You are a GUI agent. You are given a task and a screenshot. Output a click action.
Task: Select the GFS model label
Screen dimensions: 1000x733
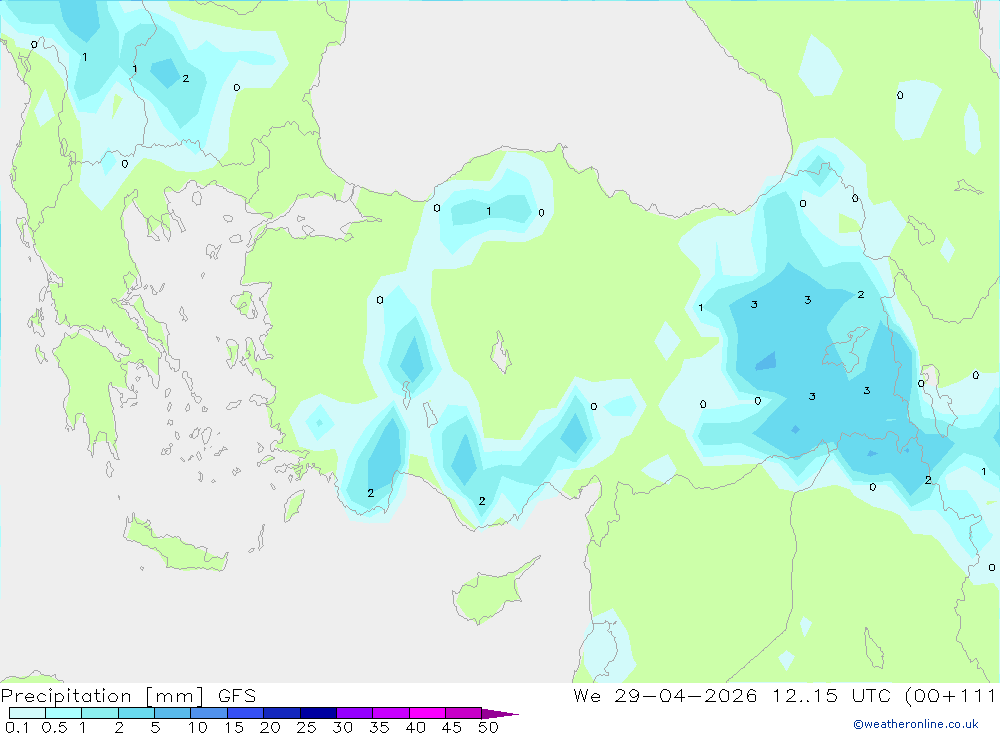pyautogui.click(x=237, y=696)
